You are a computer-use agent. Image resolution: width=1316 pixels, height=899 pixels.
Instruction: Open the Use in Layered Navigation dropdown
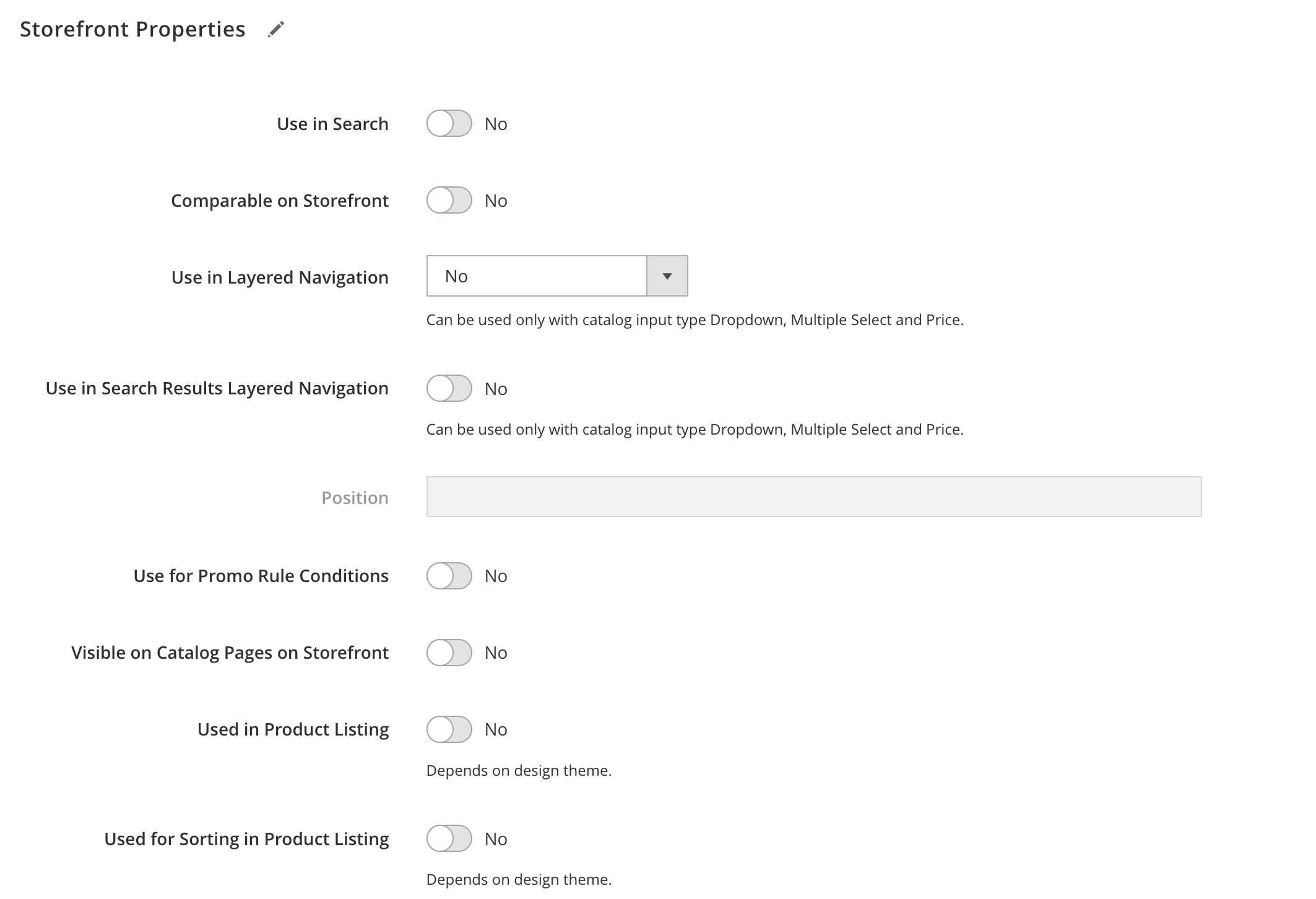pyautogui.click(x=537, y=276)
